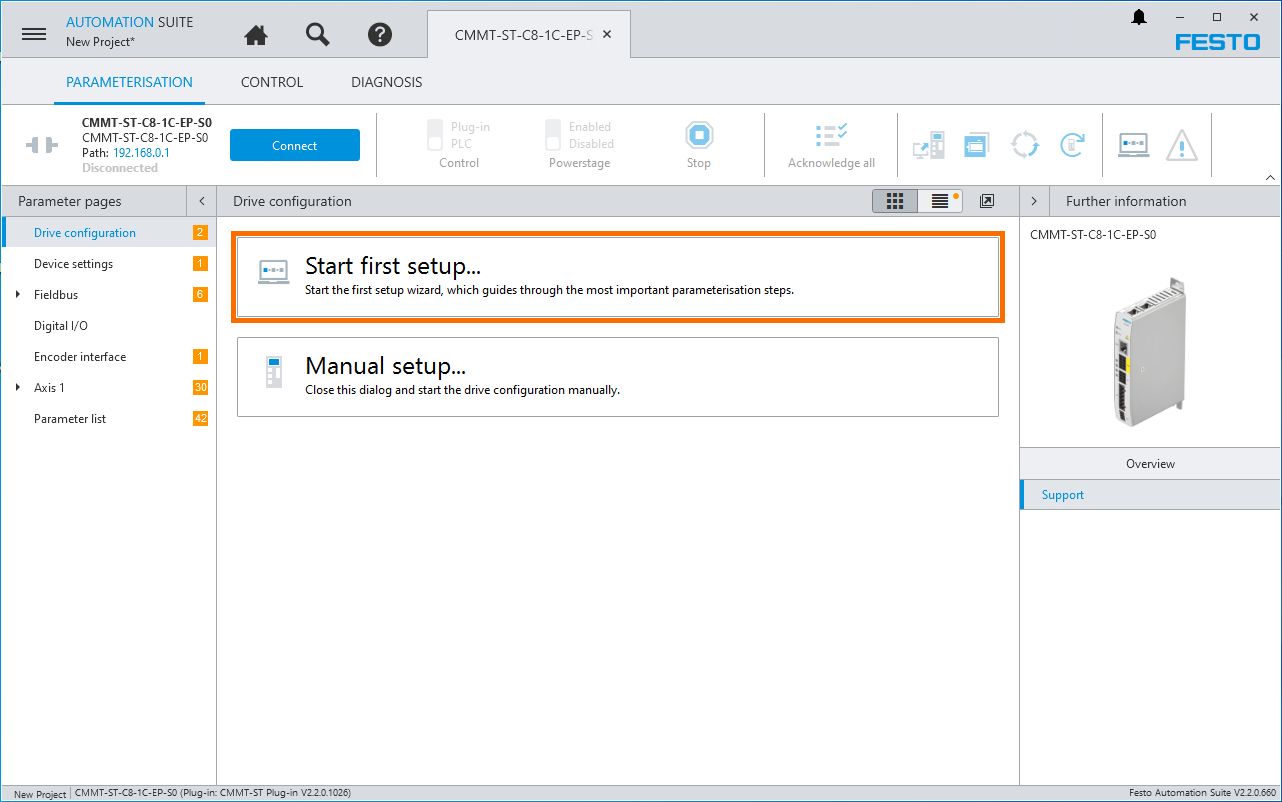Collapse the toolbar ribbon with the chevron
The height and width of the screenshot is (802, 1282).
1271,177
